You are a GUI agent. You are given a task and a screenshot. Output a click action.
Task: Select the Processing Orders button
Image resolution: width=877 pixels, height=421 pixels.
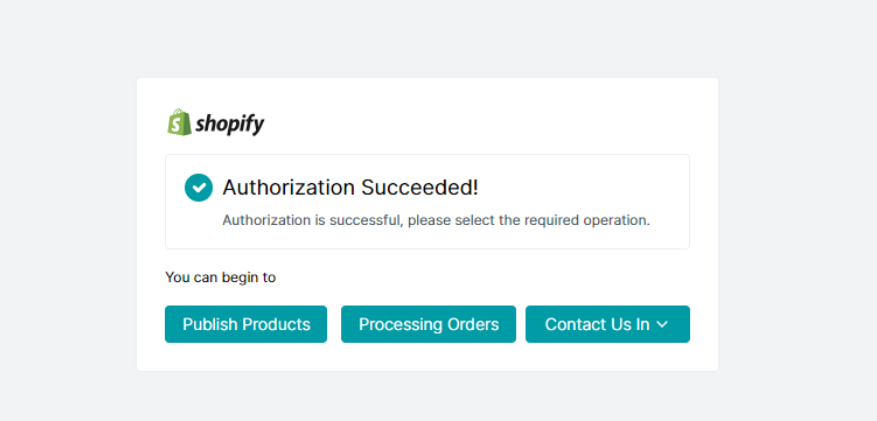pyautogui.click(x=428, y=324)
